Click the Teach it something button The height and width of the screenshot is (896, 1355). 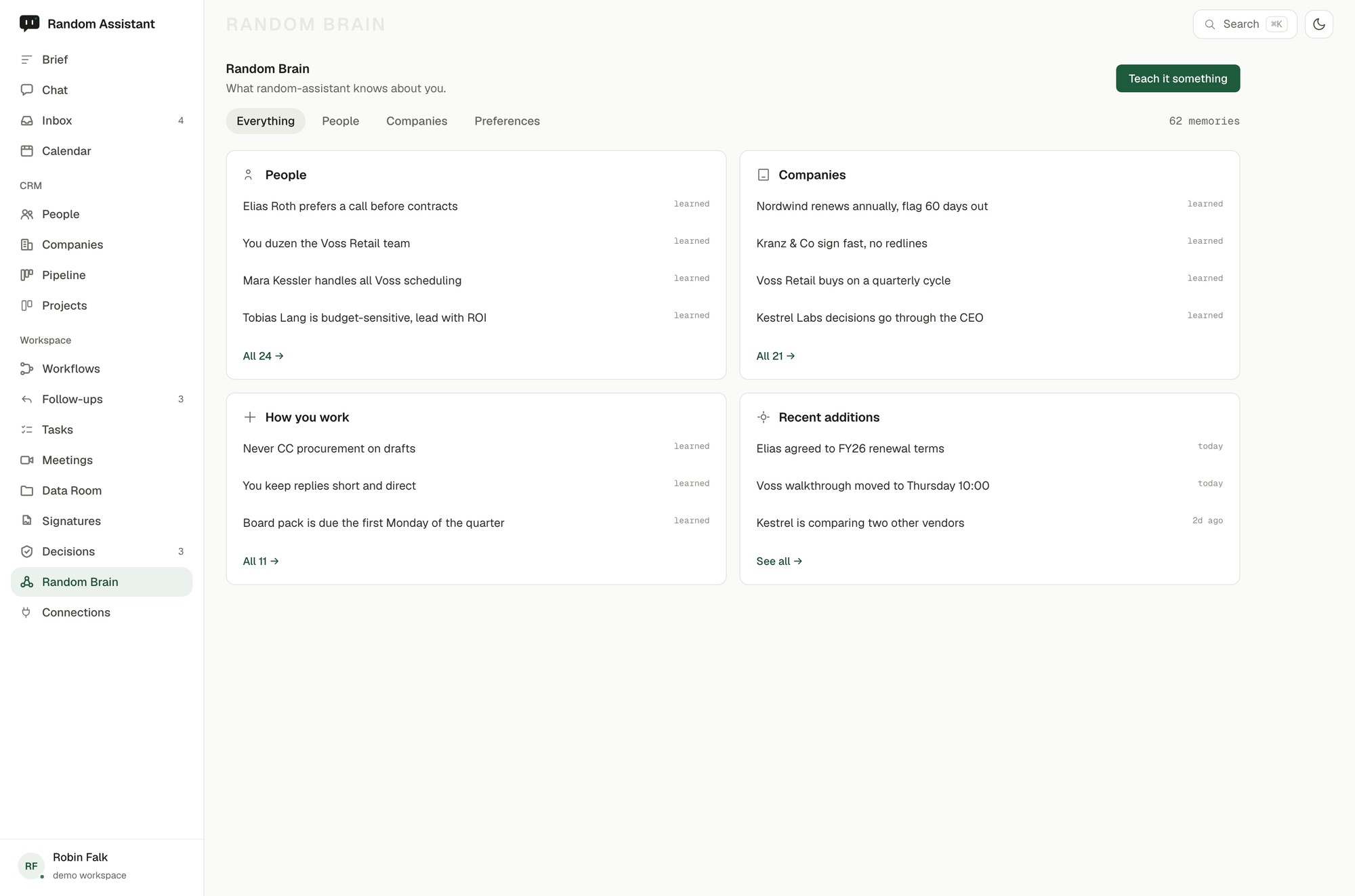1177,79
